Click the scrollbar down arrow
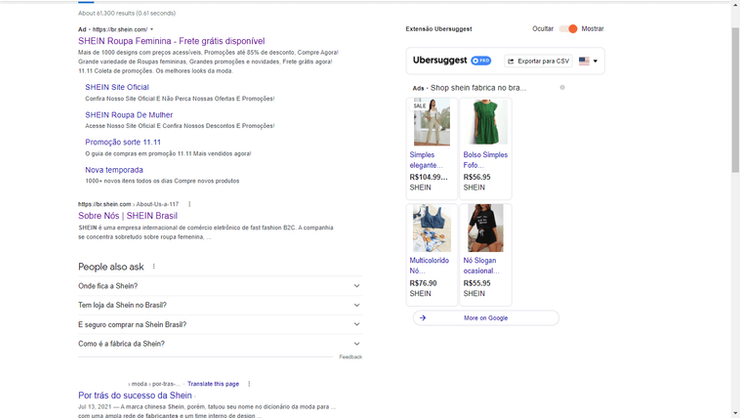The height and width of the screenshot is (418, 740). click(735, 414)
